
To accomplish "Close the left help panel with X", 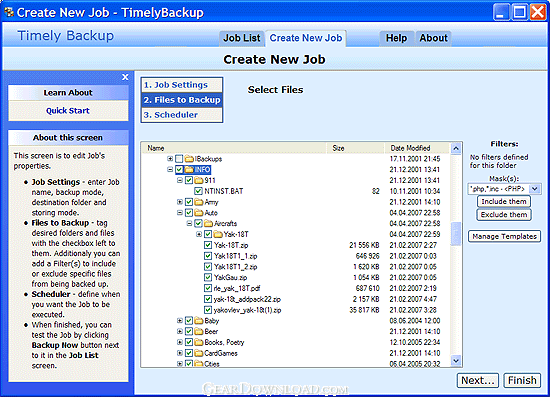I will tap(125, 77).
